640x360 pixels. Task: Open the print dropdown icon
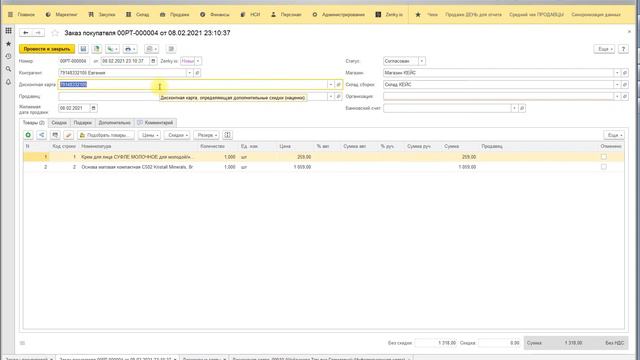coord(130,49)
